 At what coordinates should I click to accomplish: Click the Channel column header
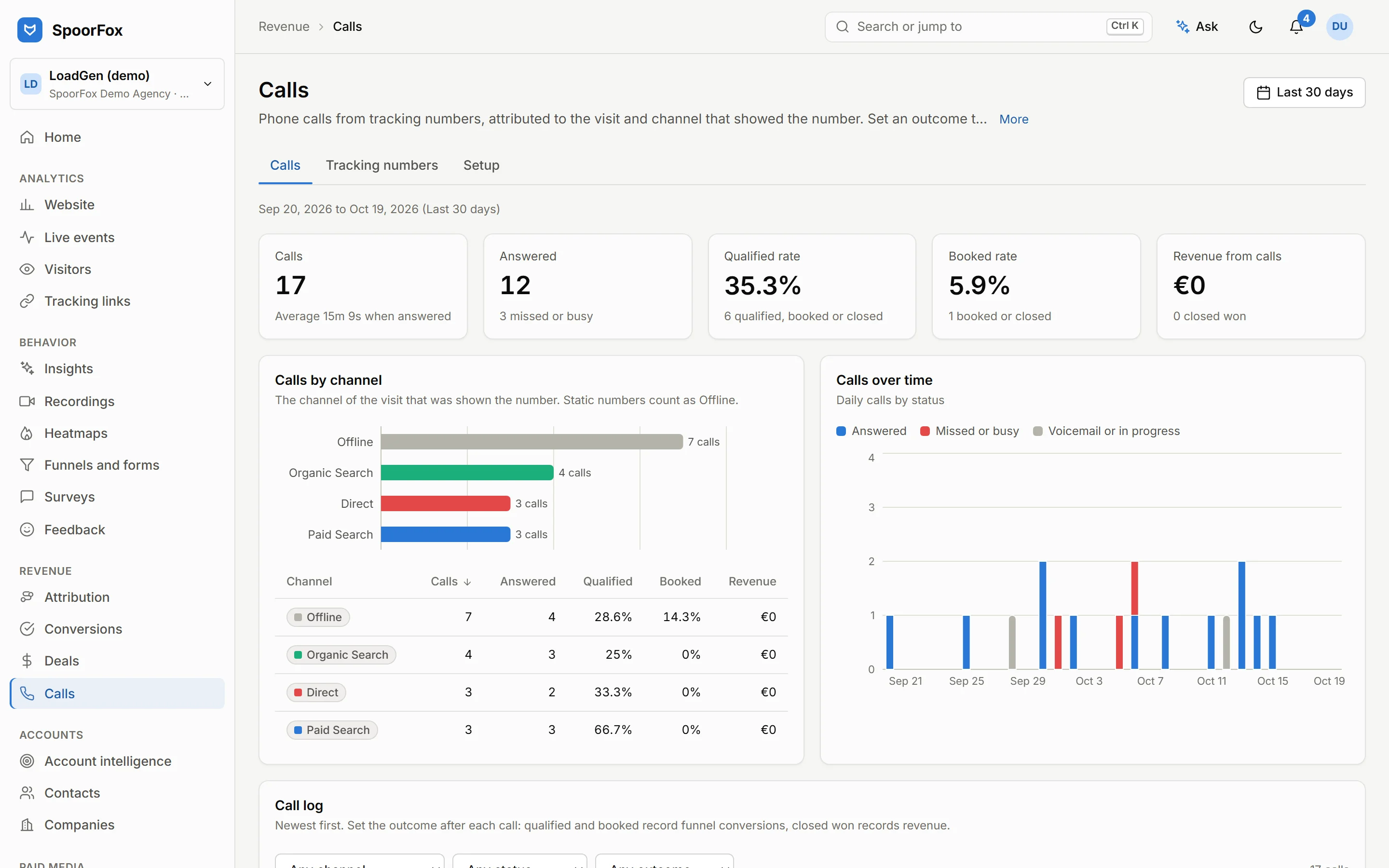(309, 582)
